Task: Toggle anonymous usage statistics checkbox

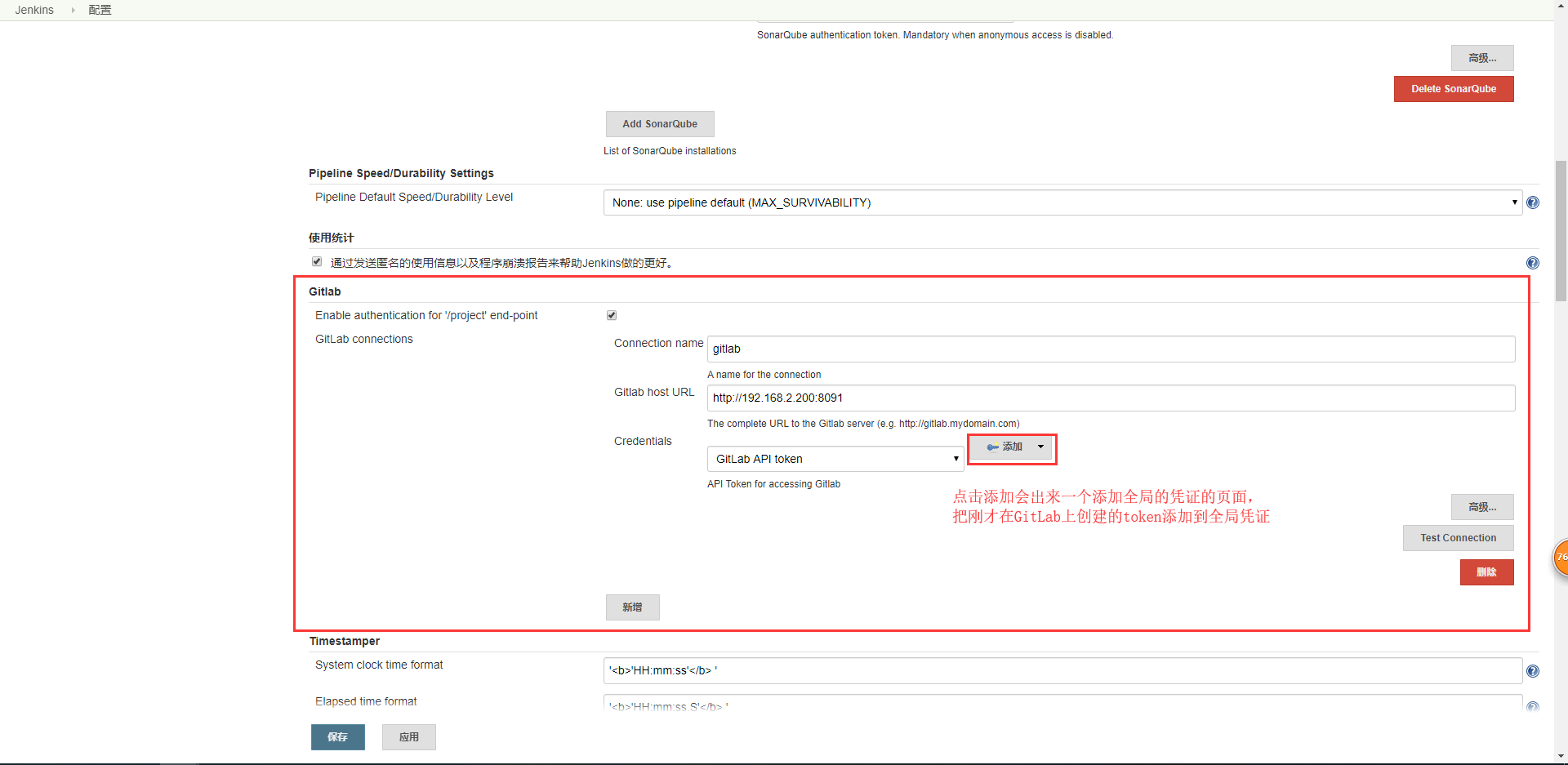Action: (x=317, y=261)
